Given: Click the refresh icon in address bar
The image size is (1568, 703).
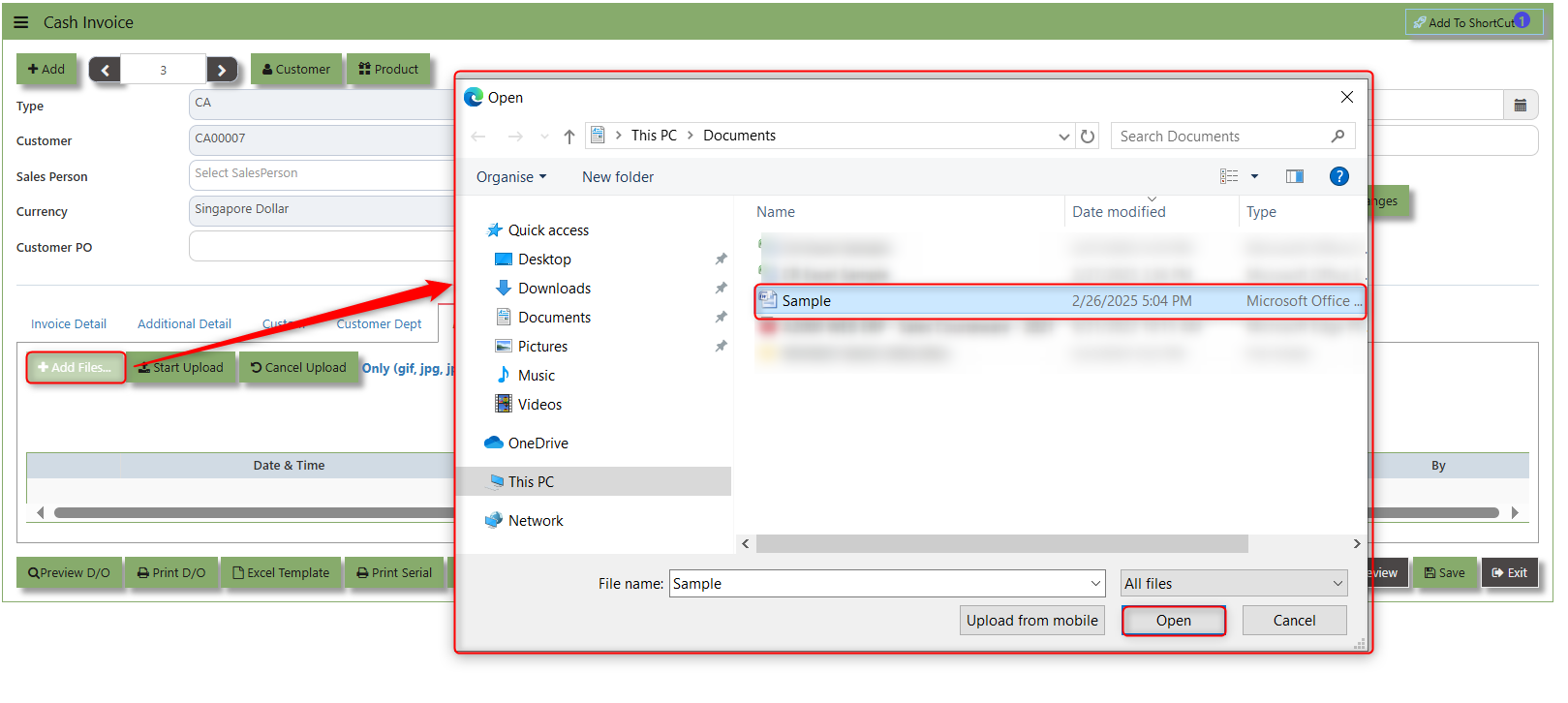Looking at the screenshot, I should 1088,137.
